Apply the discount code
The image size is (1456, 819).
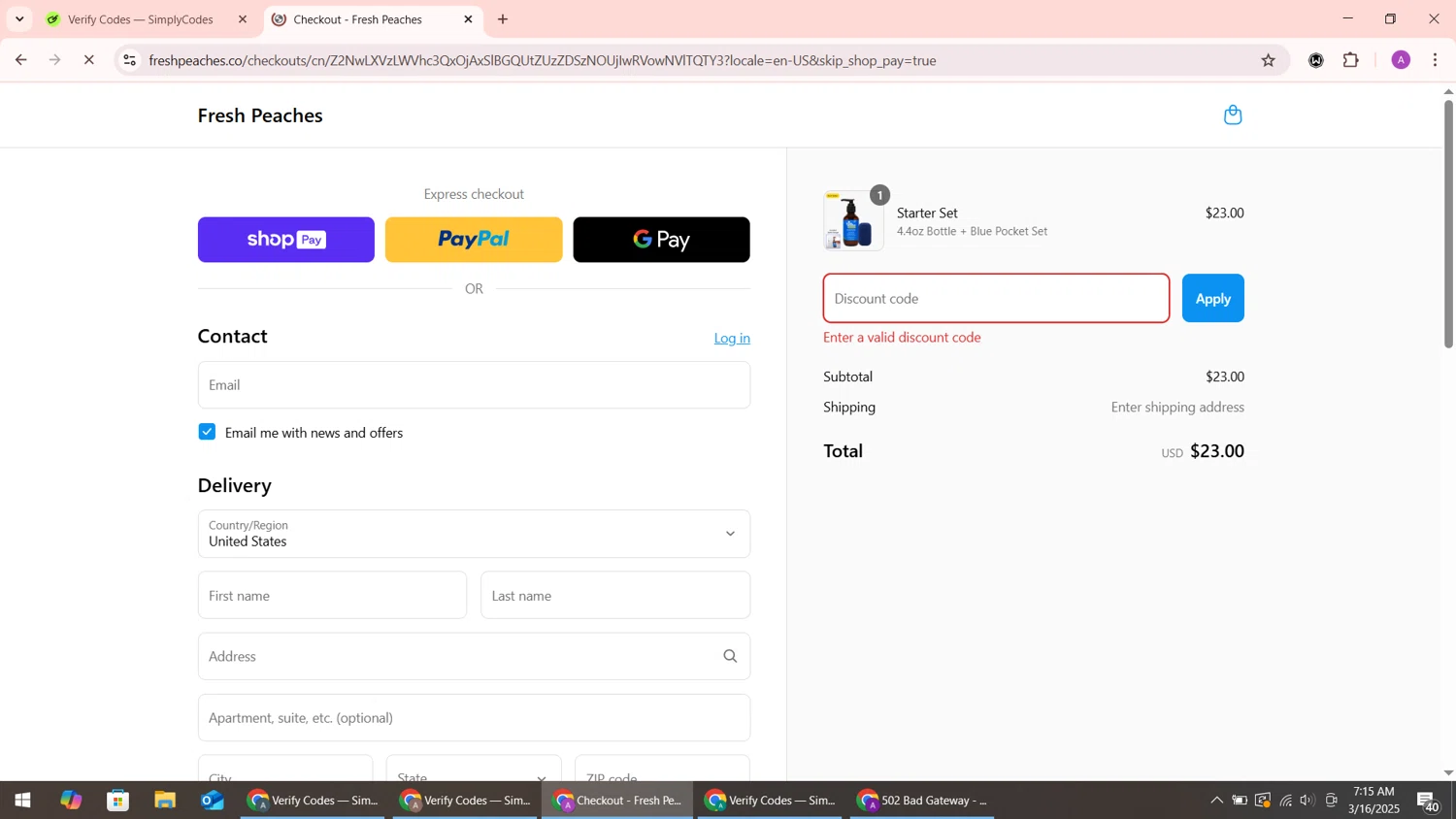(1212, 298)
